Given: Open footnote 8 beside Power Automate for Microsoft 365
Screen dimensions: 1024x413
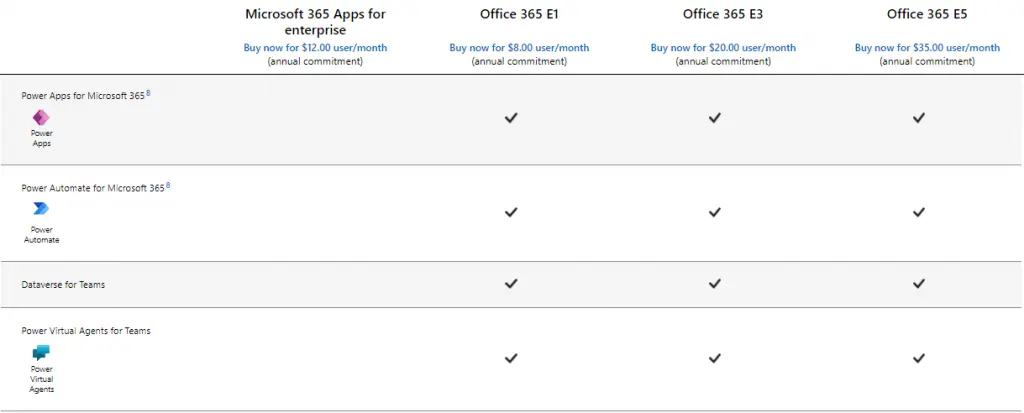Looking at the screenshot, I should click(168, 186).
